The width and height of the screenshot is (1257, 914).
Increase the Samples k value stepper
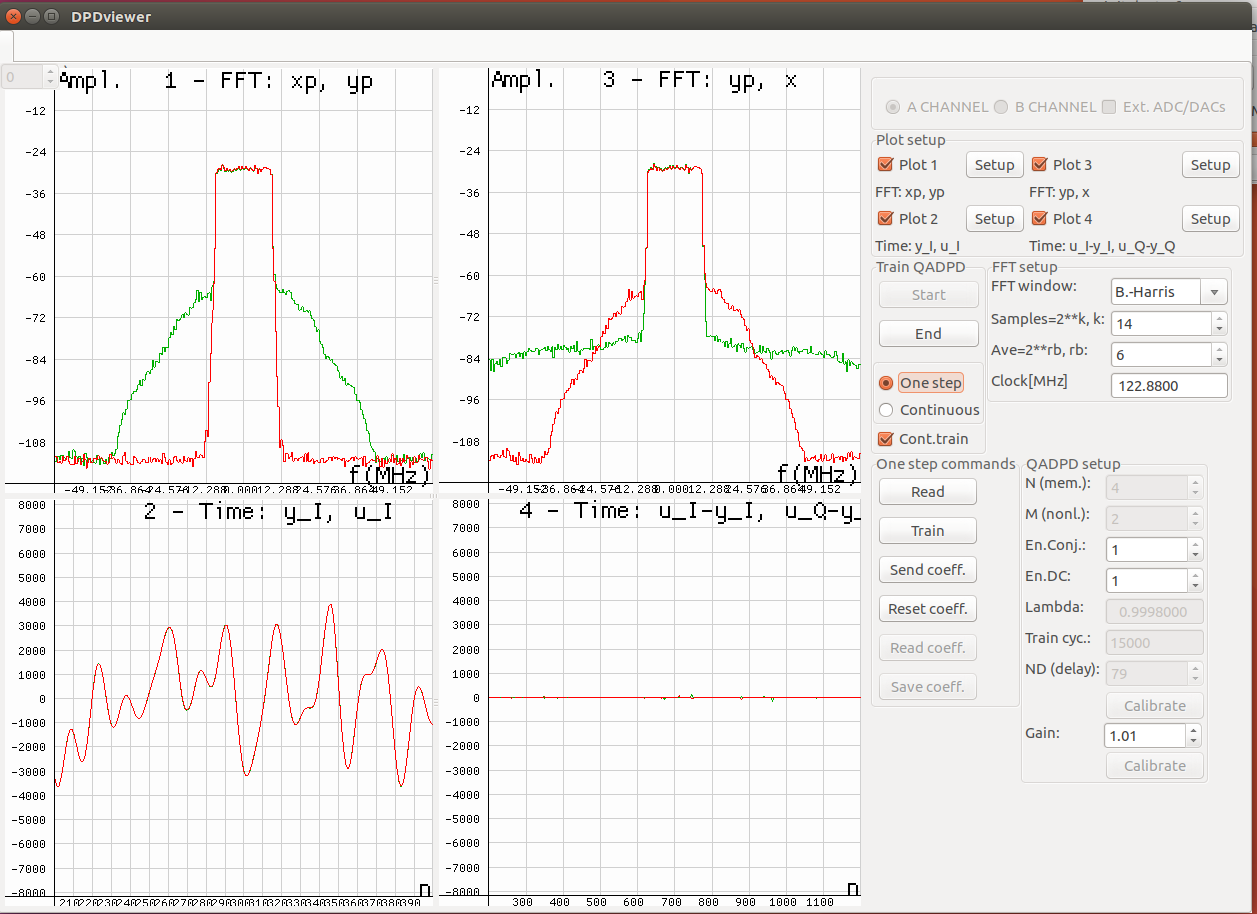1218,318
